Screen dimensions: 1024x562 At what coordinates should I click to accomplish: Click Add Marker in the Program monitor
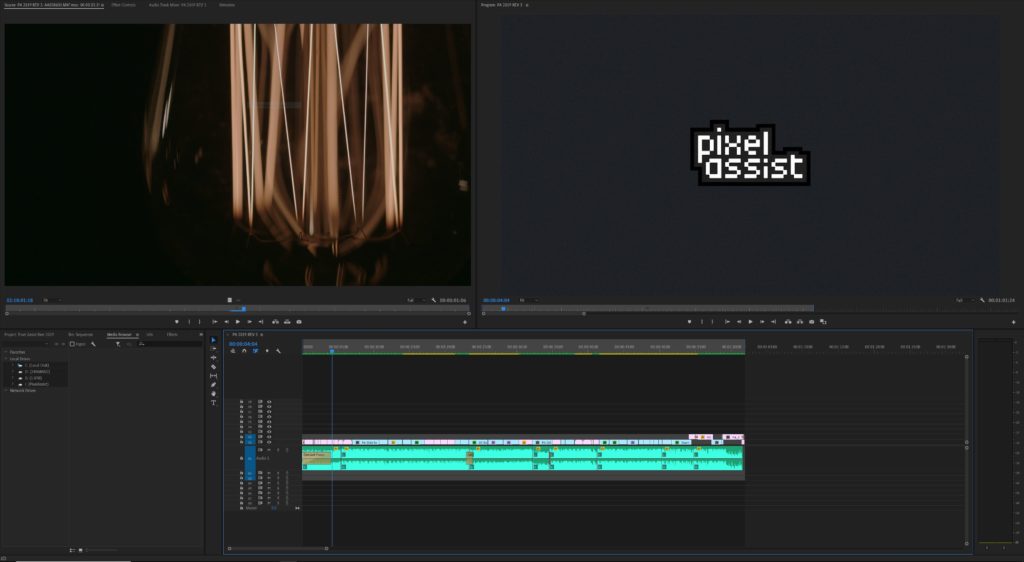(x=689, y=322)
